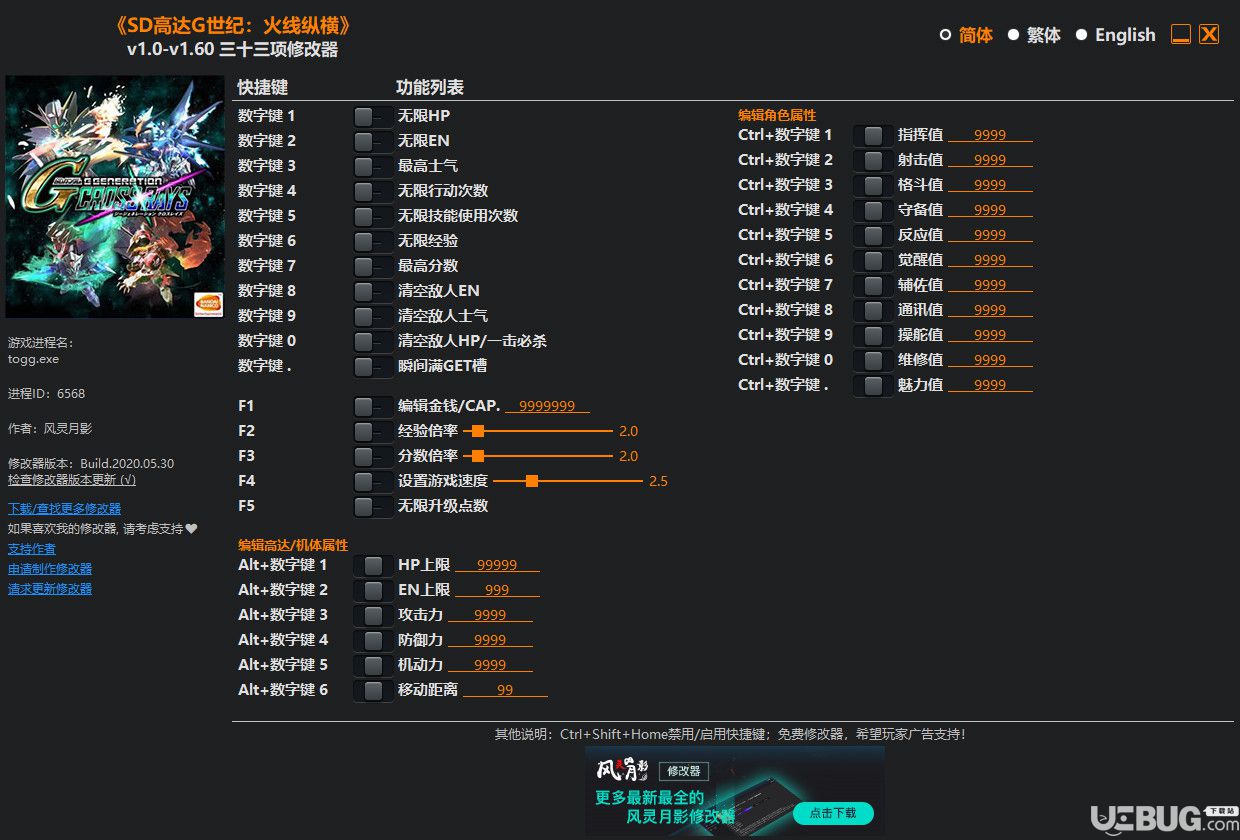Adjust the 设置游戏速度 slider
The width and height of the screenshot is (1240, 840).
click(x=568, y=481)
